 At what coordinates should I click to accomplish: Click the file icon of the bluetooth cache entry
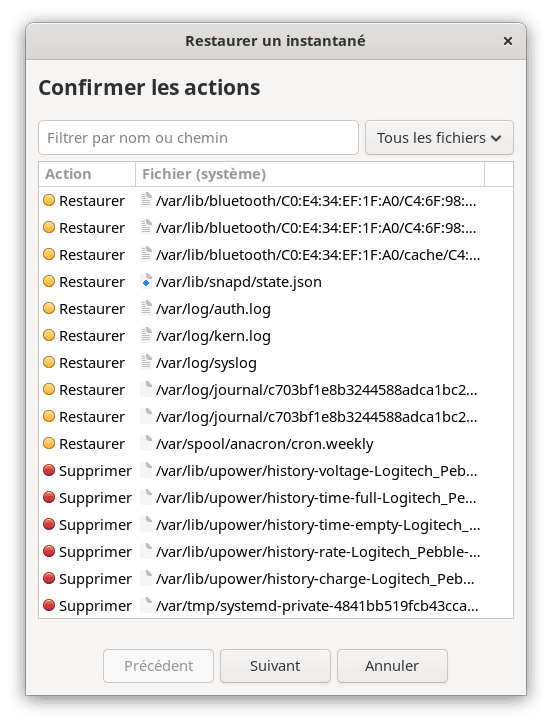(x=146, y=254)
